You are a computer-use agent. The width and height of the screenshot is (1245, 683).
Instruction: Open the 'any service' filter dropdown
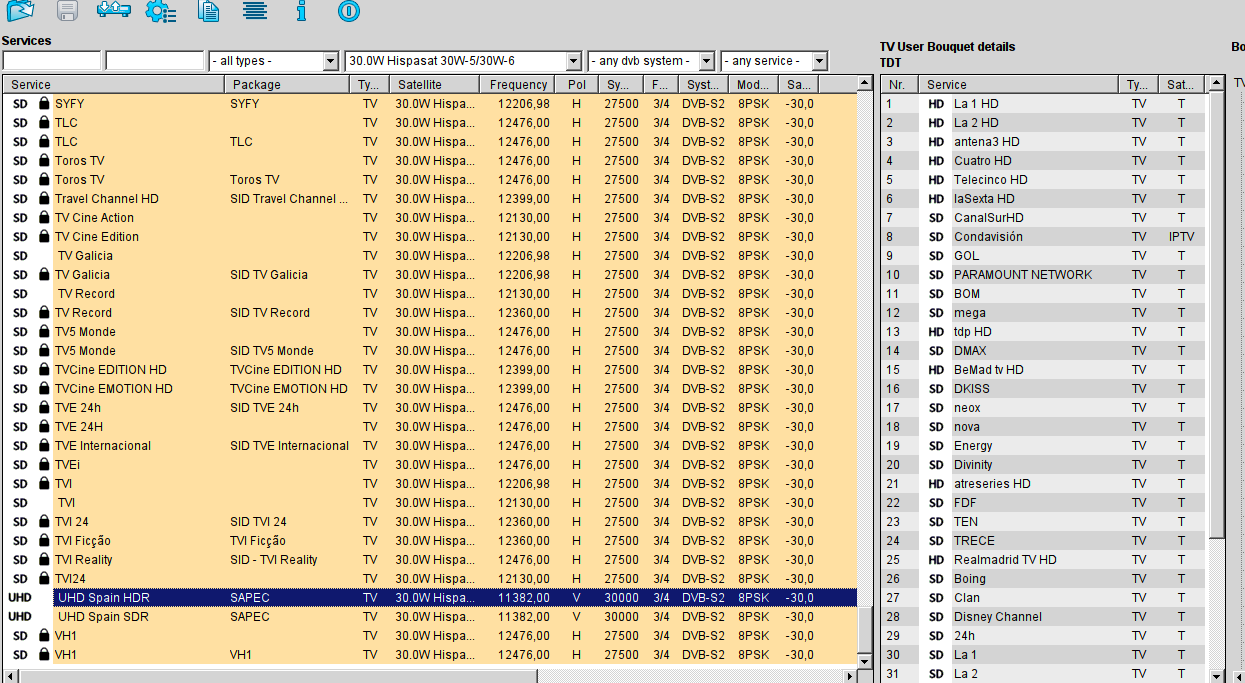[819, 62]
